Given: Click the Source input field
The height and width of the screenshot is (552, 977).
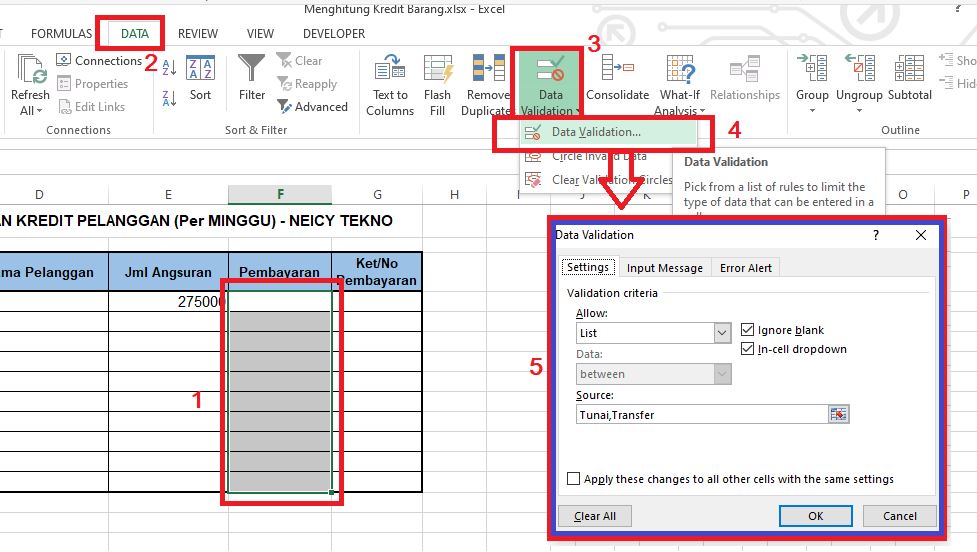Looking at the screenshot, I should click(x=702, y=414).
